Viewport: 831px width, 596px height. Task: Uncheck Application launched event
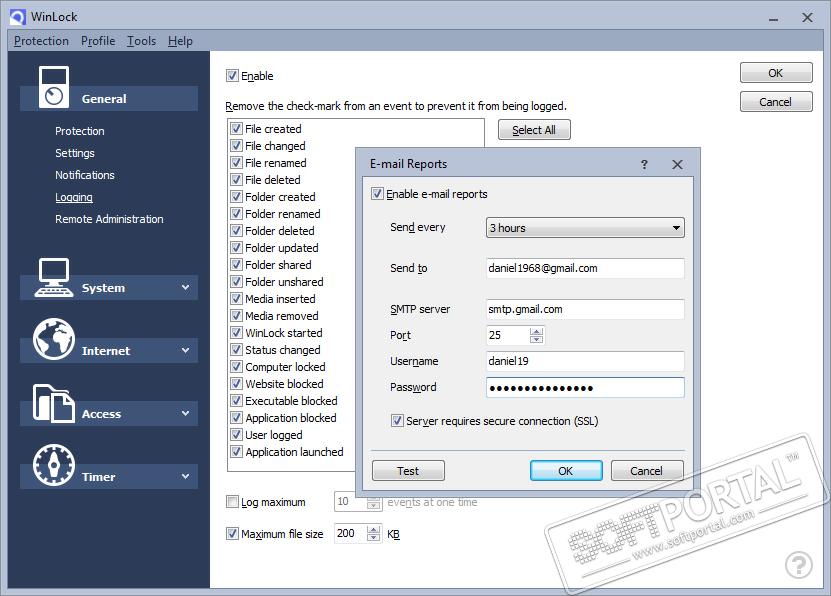tap(236, 452)
